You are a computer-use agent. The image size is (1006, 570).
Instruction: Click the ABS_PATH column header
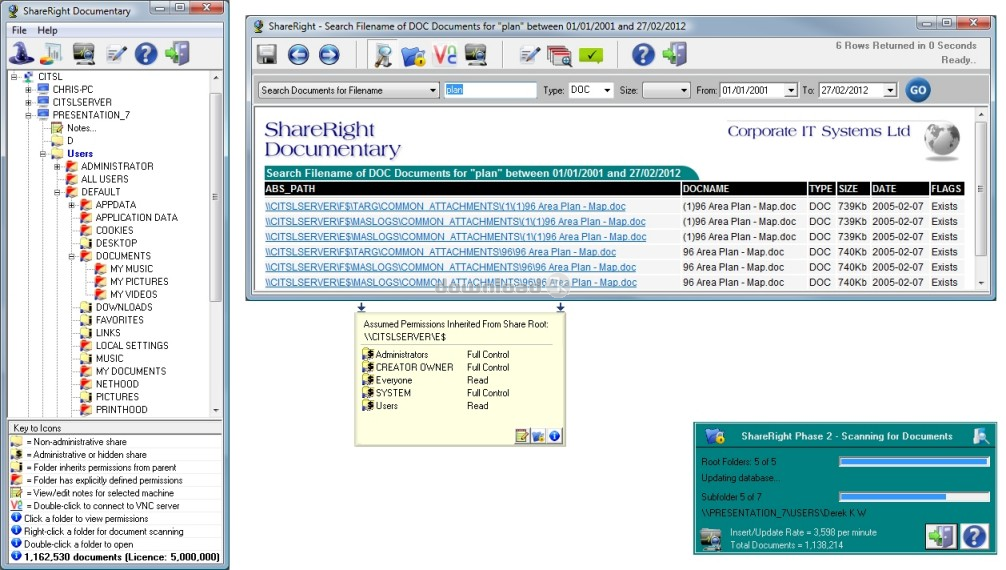click(472, 189)
